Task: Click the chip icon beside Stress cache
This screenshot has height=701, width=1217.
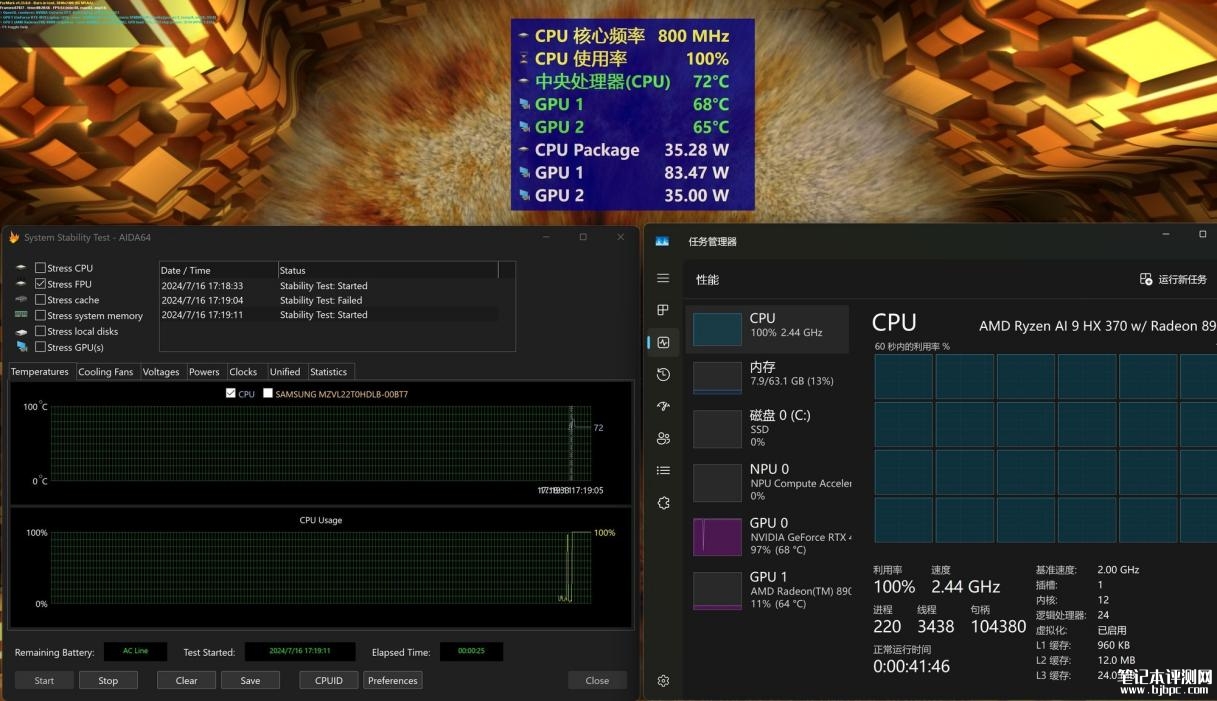Action: pos(21,299)
